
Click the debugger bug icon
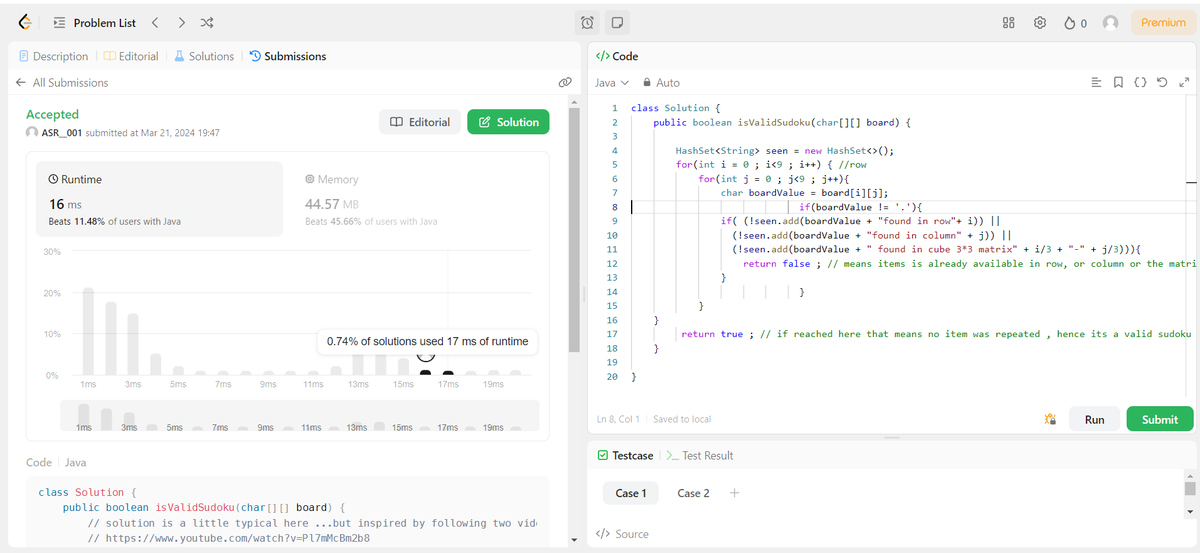coord(1050,419)
